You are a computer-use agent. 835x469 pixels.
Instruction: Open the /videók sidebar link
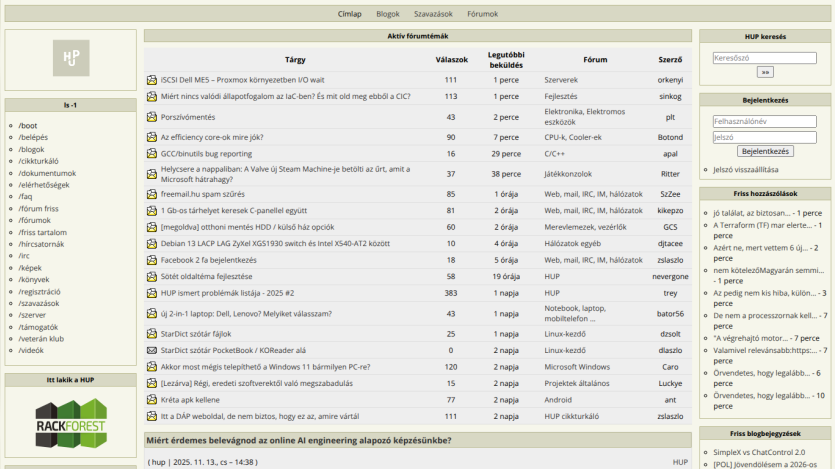pos(31,350)
